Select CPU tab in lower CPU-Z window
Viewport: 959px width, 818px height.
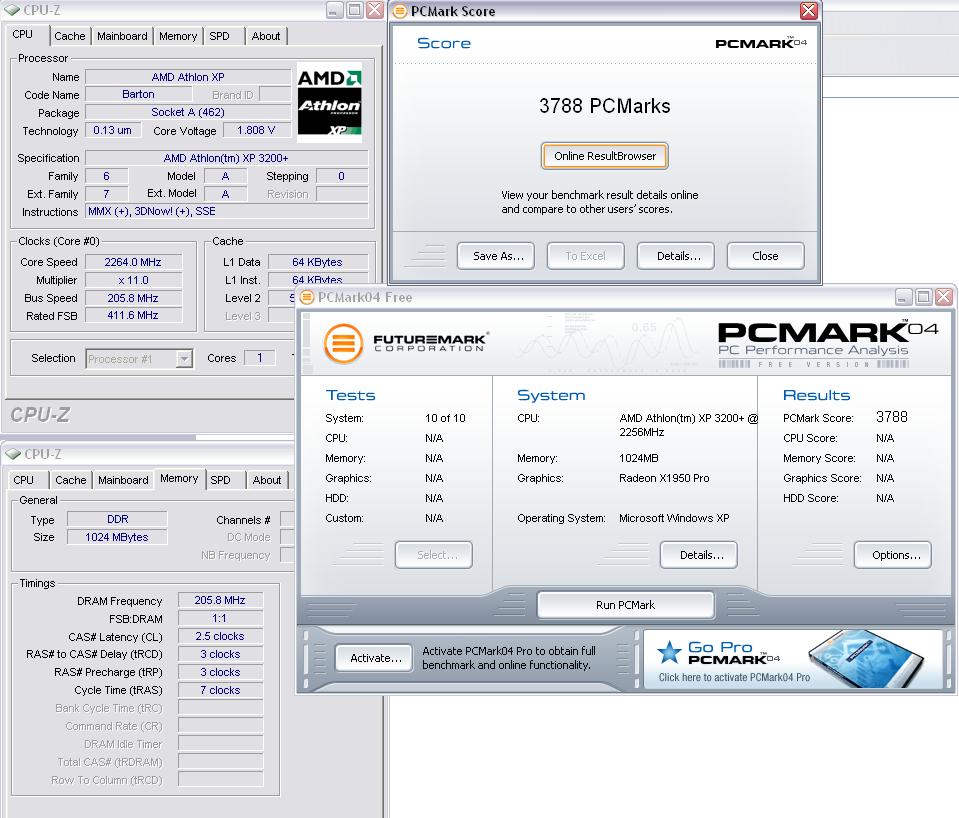24,480
